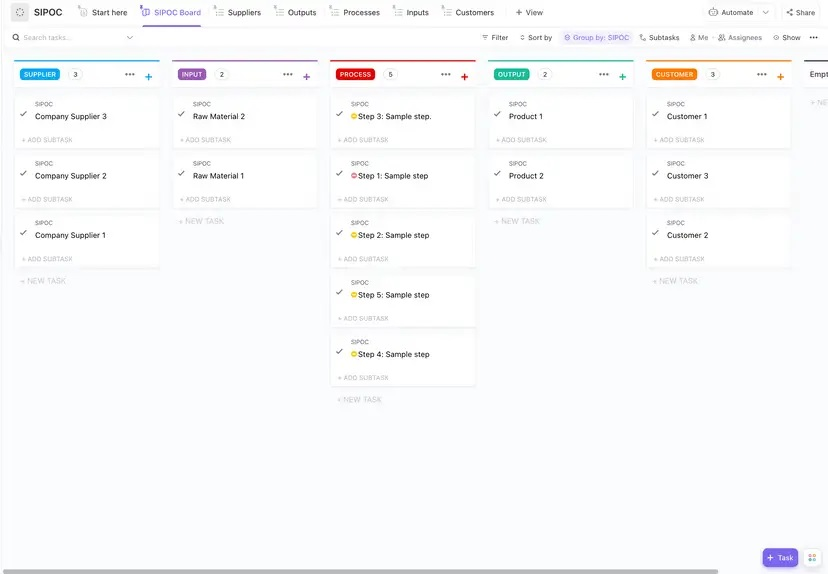Add a task with the orange plus in Customer column
Screen dimensions: 828x574
[x=780, y=77]
